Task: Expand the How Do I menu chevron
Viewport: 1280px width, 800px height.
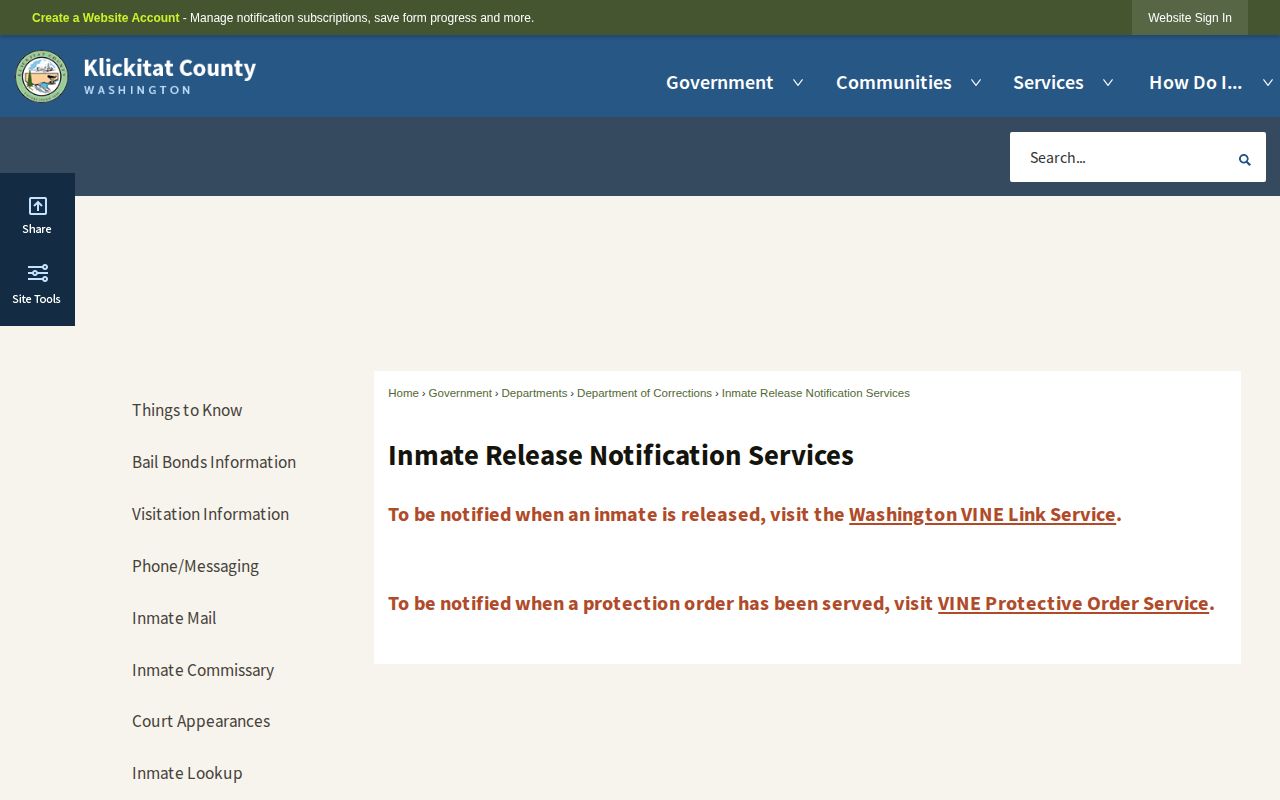Action: click(x=1269, y=83)
